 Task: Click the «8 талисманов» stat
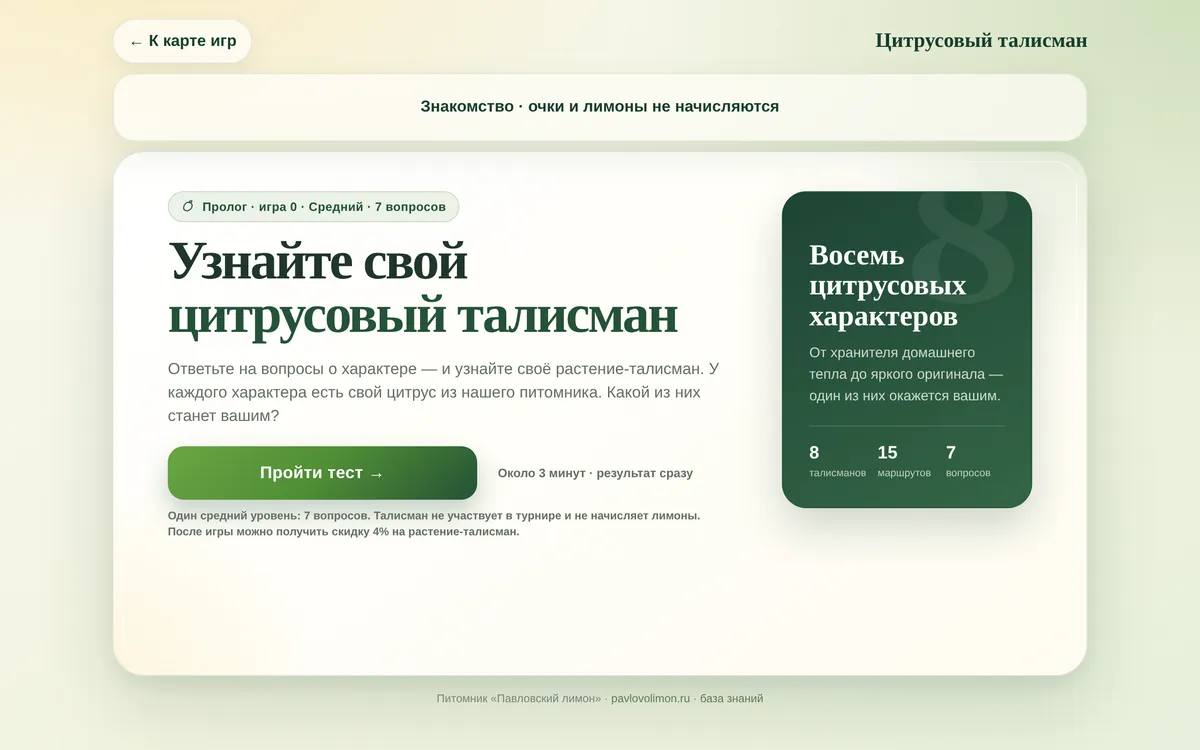837,461
